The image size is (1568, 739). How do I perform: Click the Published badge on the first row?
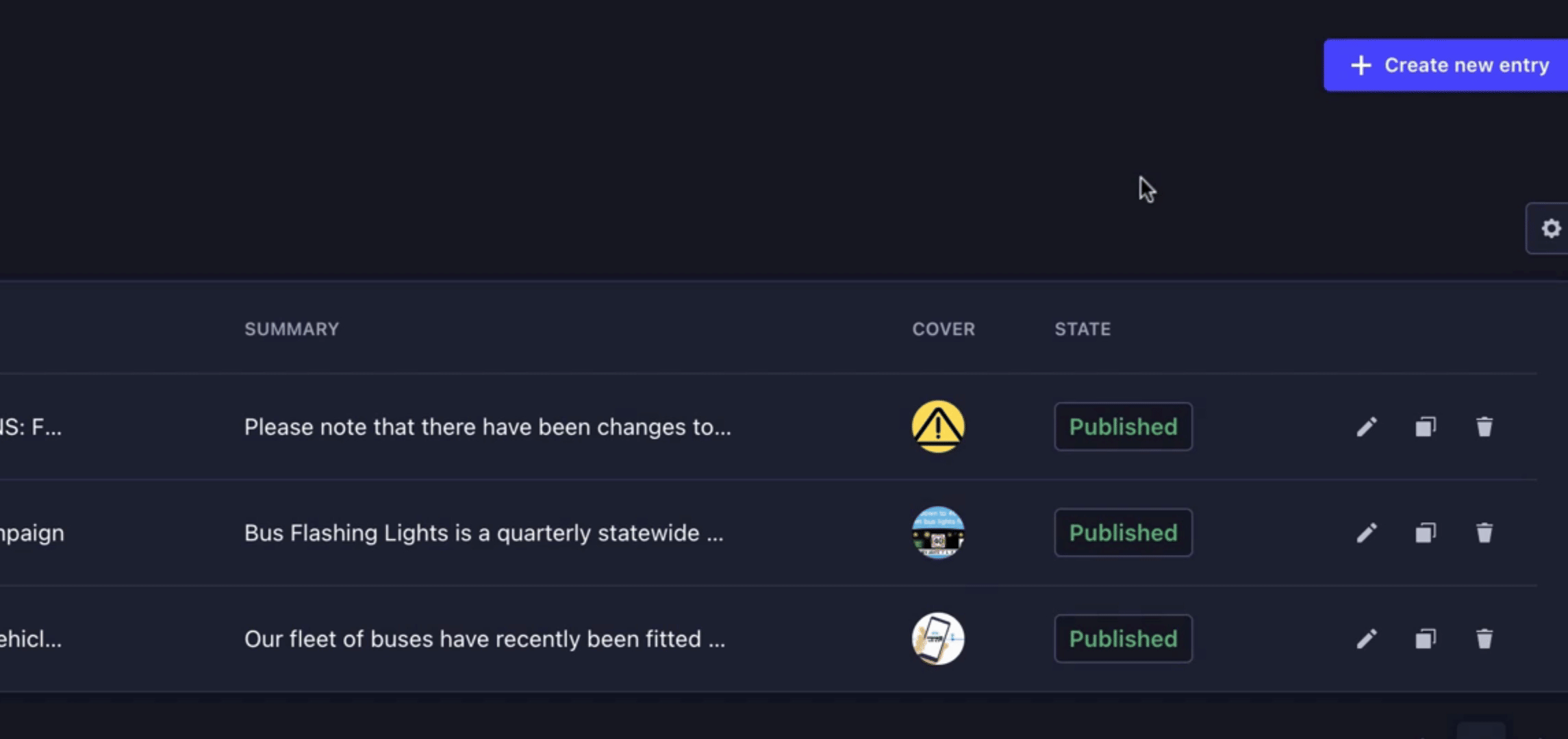coord(1123,427)
